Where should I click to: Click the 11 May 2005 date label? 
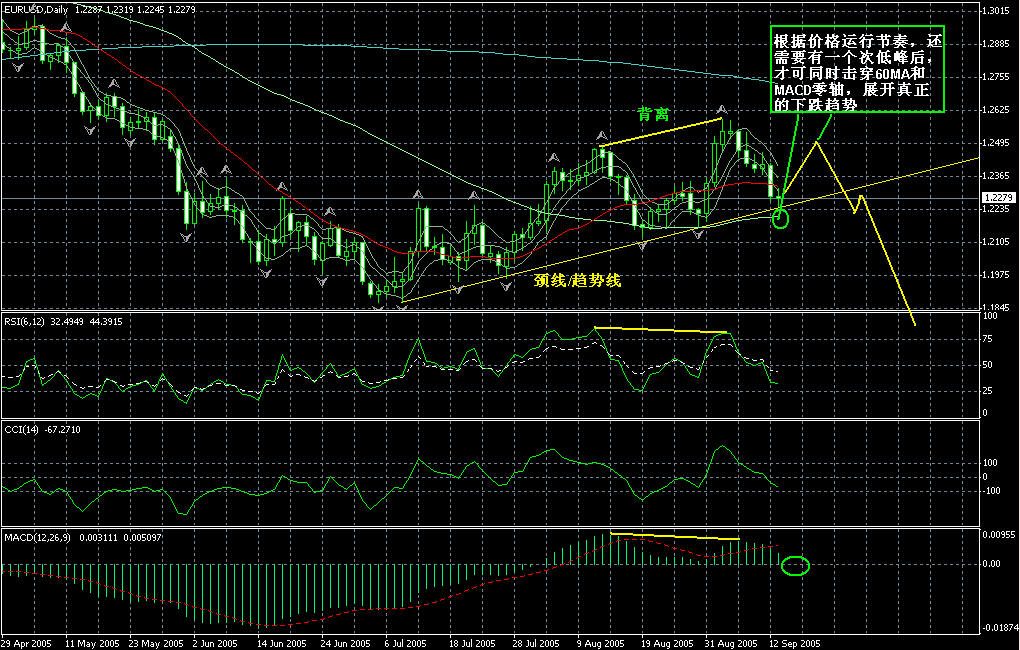[93, 643]
